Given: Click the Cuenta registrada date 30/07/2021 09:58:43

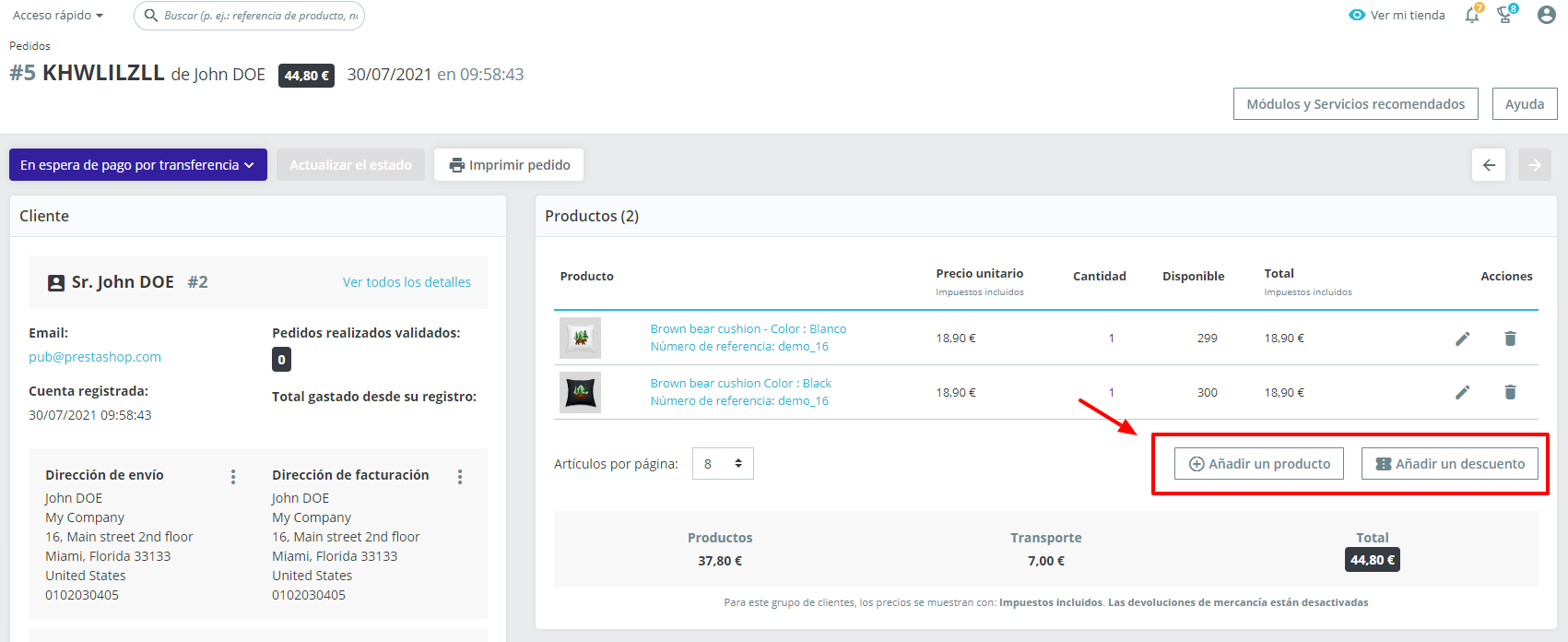Looking at the screenshot, I should pos(90,415).
